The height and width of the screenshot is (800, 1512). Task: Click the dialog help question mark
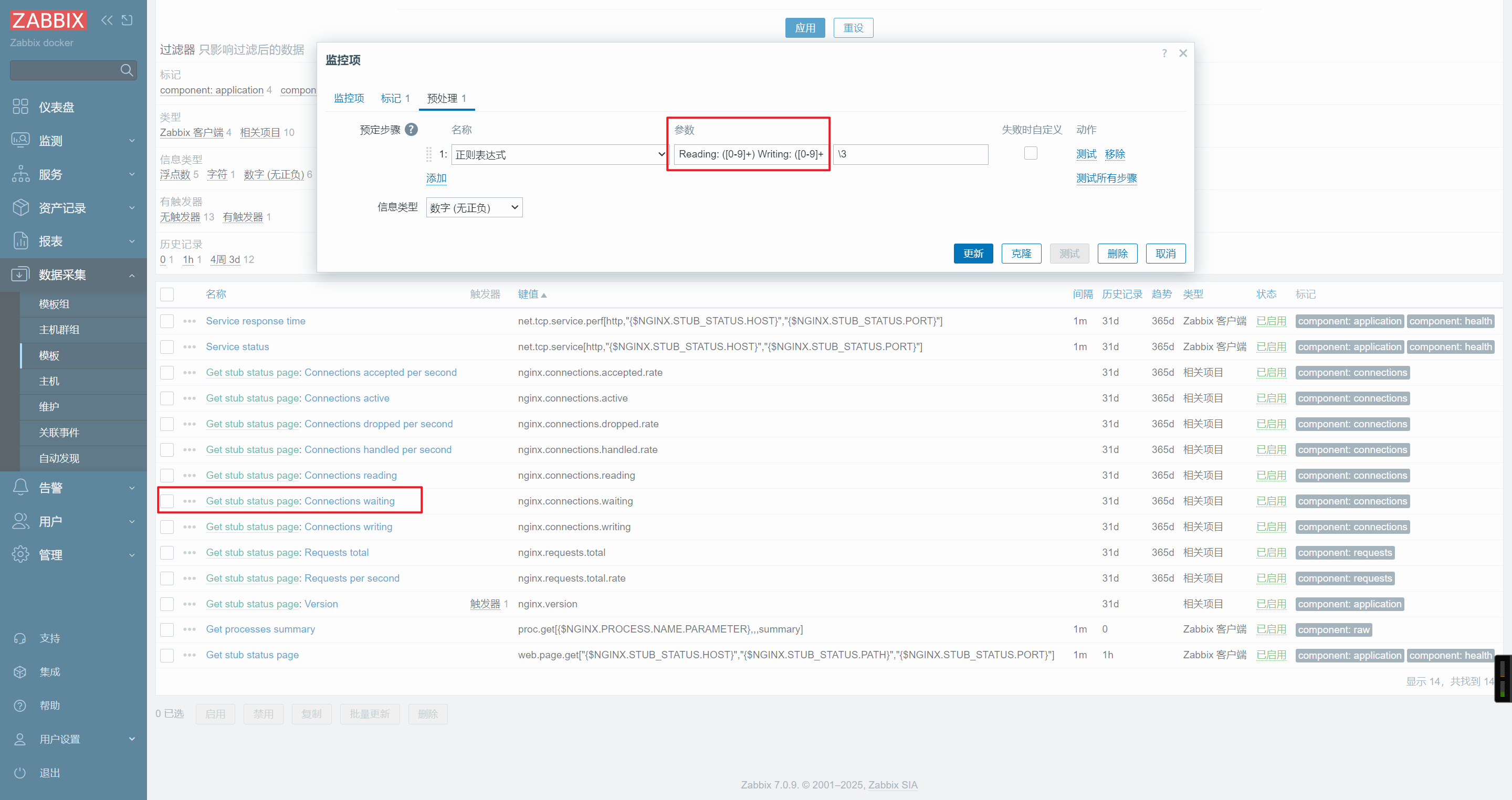click(x=1164, y=54)
